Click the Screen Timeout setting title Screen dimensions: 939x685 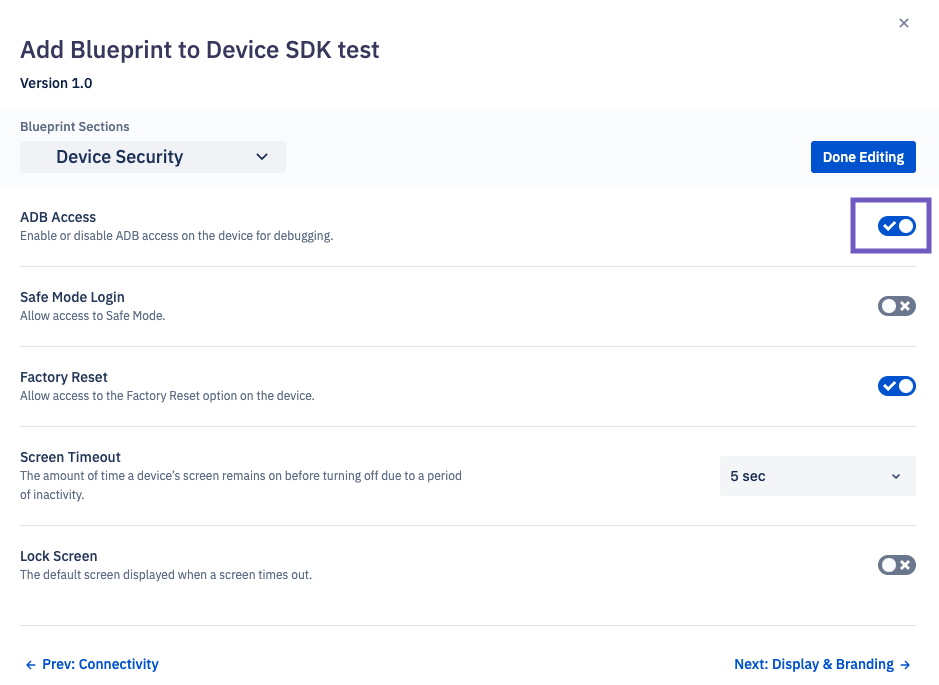pyautogui.click(x=71, y=457)
